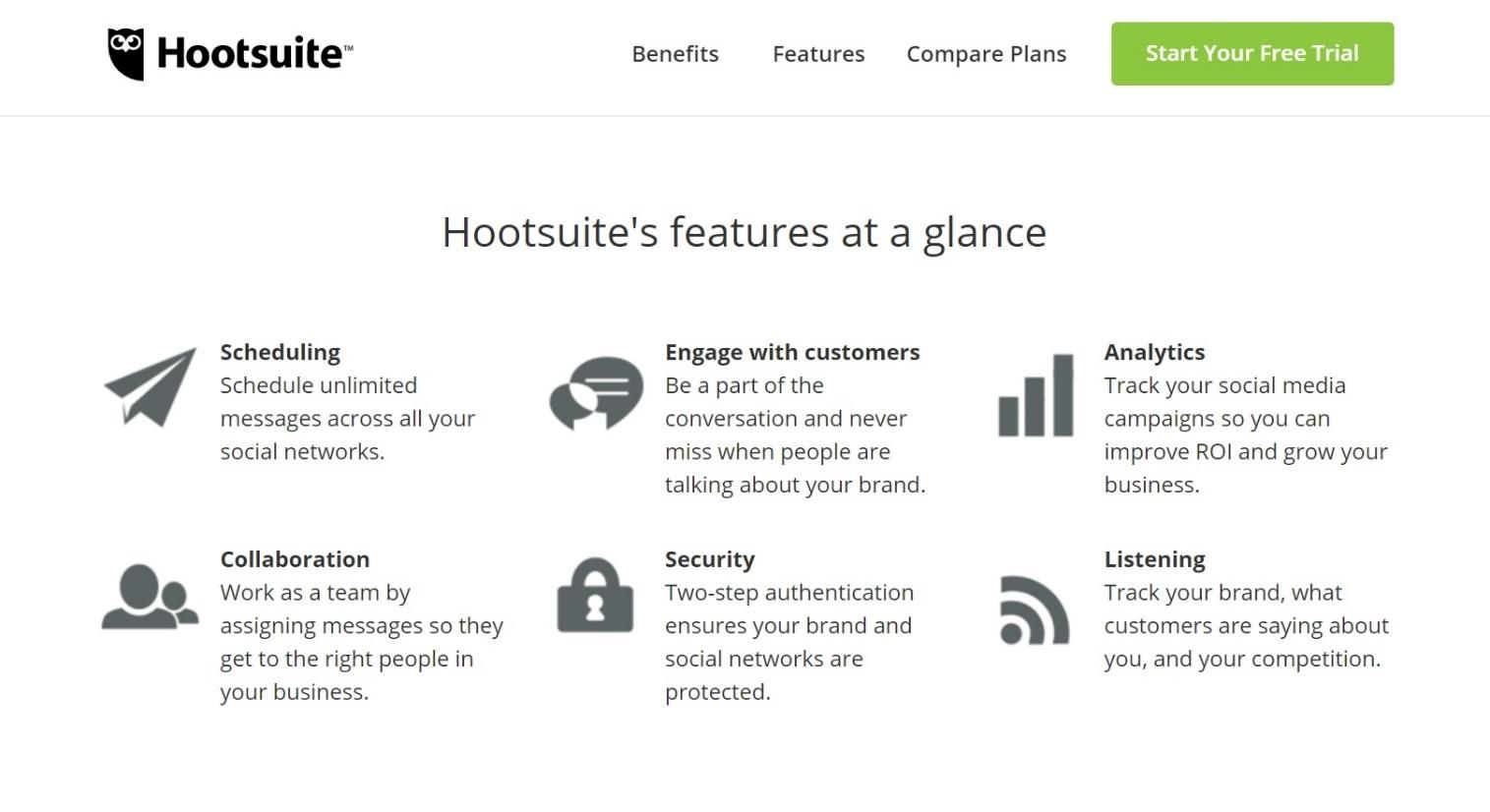The image size is (1490, 812).
Task: Select the Collaboration feature heading
Action: point(295,559)
